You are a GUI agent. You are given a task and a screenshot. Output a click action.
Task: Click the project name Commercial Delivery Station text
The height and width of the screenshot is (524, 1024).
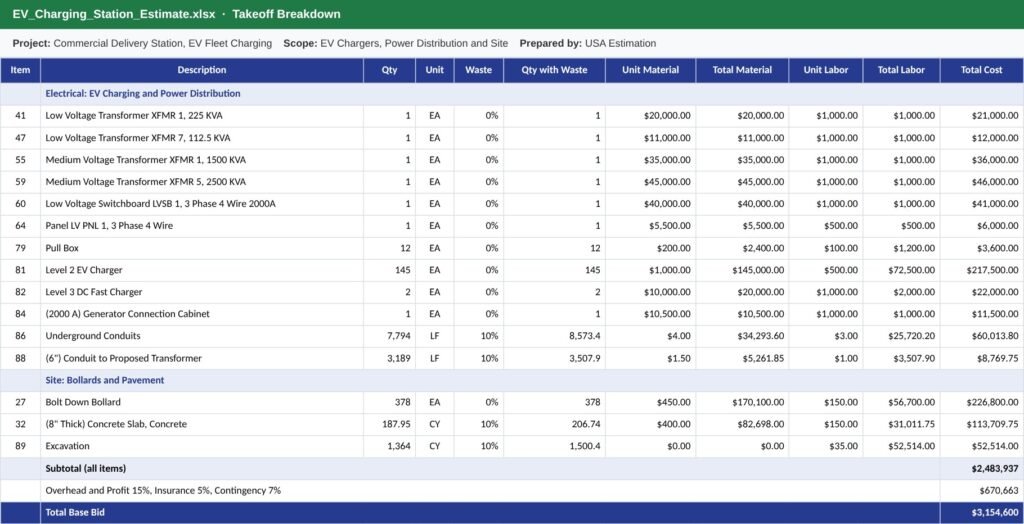pyautogui.click(x=163, y=43)
